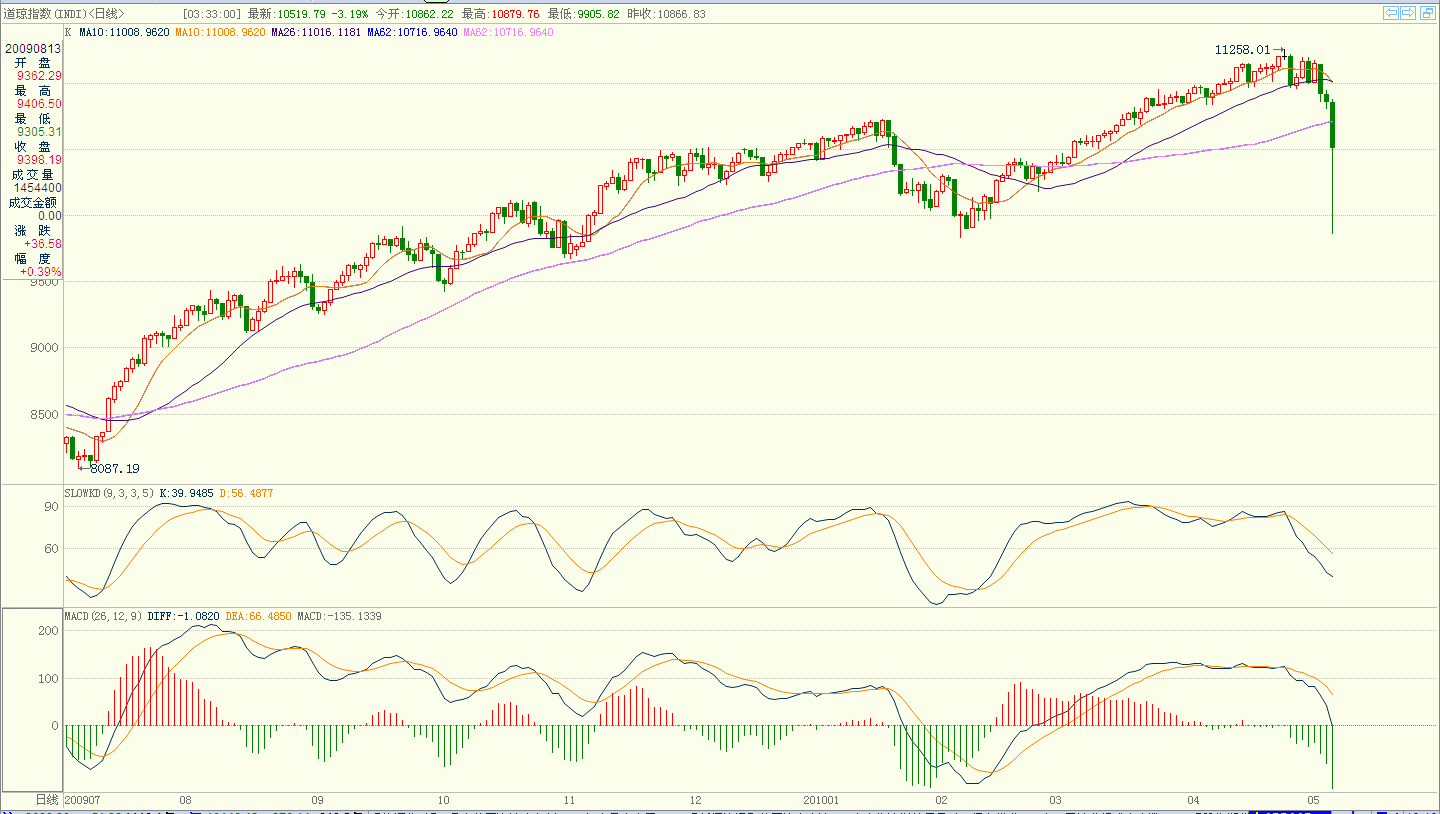
Task: Click the 涨跌 value +36.58
Action: tap(43, 243)
